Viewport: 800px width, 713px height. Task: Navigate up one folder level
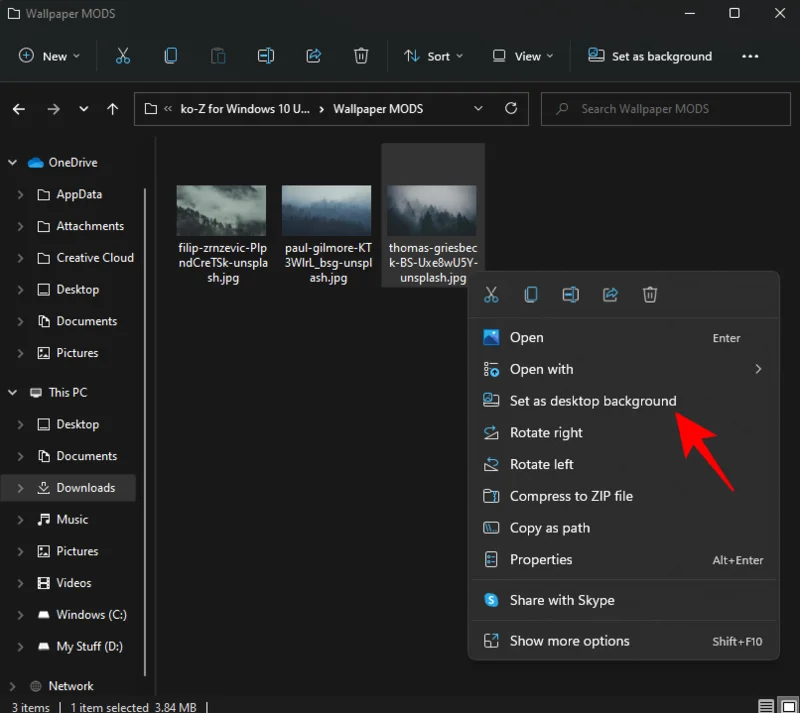coord(112,109)
